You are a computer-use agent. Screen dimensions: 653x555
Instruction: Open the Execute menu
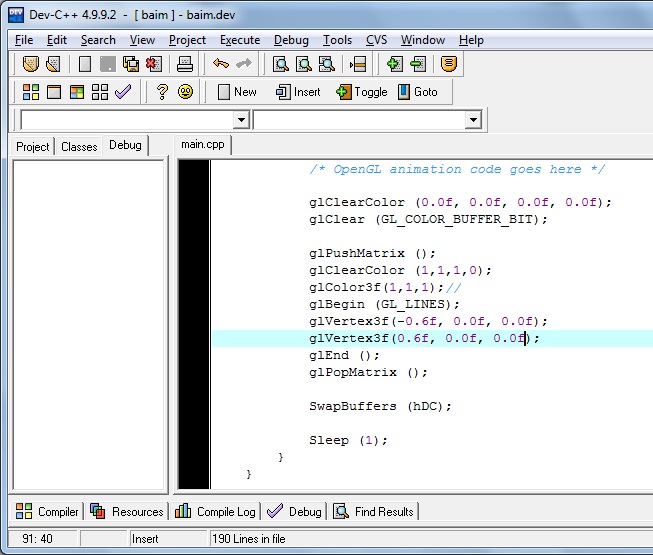pyautogui.click(x=240, y=40)
